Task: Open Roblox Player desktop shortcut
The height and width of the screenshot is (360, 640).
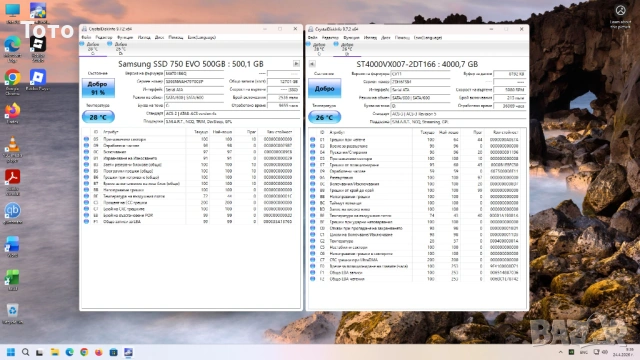Action: (x=38, y=80)
